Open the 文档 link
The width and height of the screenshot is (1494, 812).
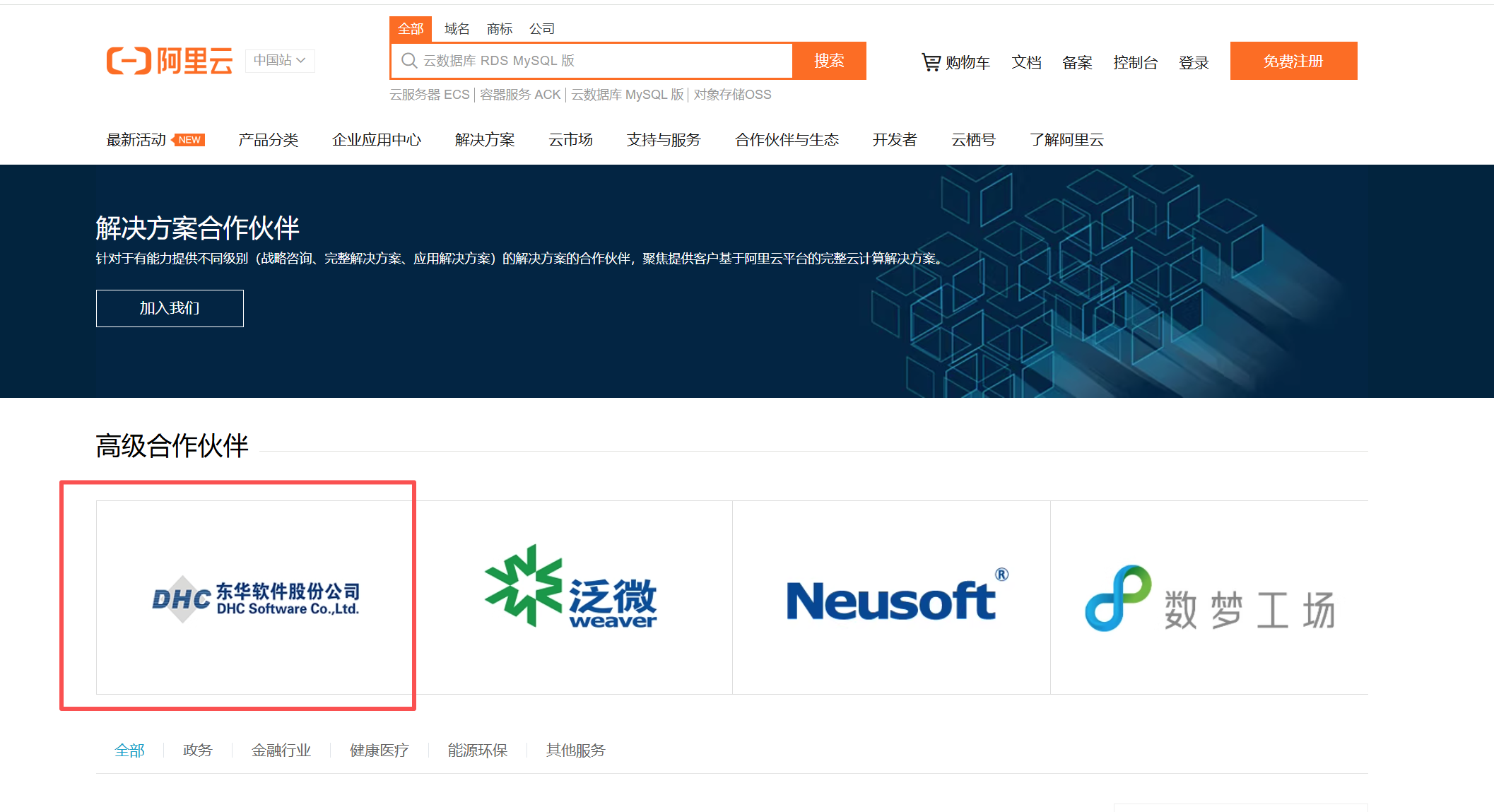pos(1026,63)
